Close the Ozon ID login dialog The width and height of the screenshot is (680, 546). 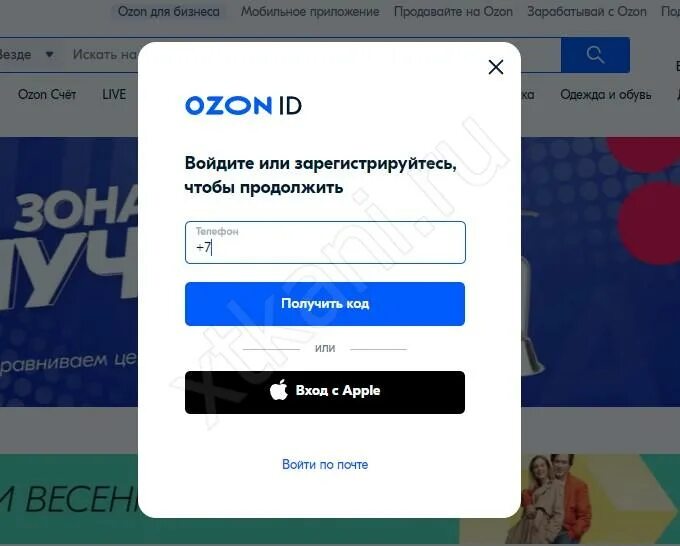coord(496,67)
